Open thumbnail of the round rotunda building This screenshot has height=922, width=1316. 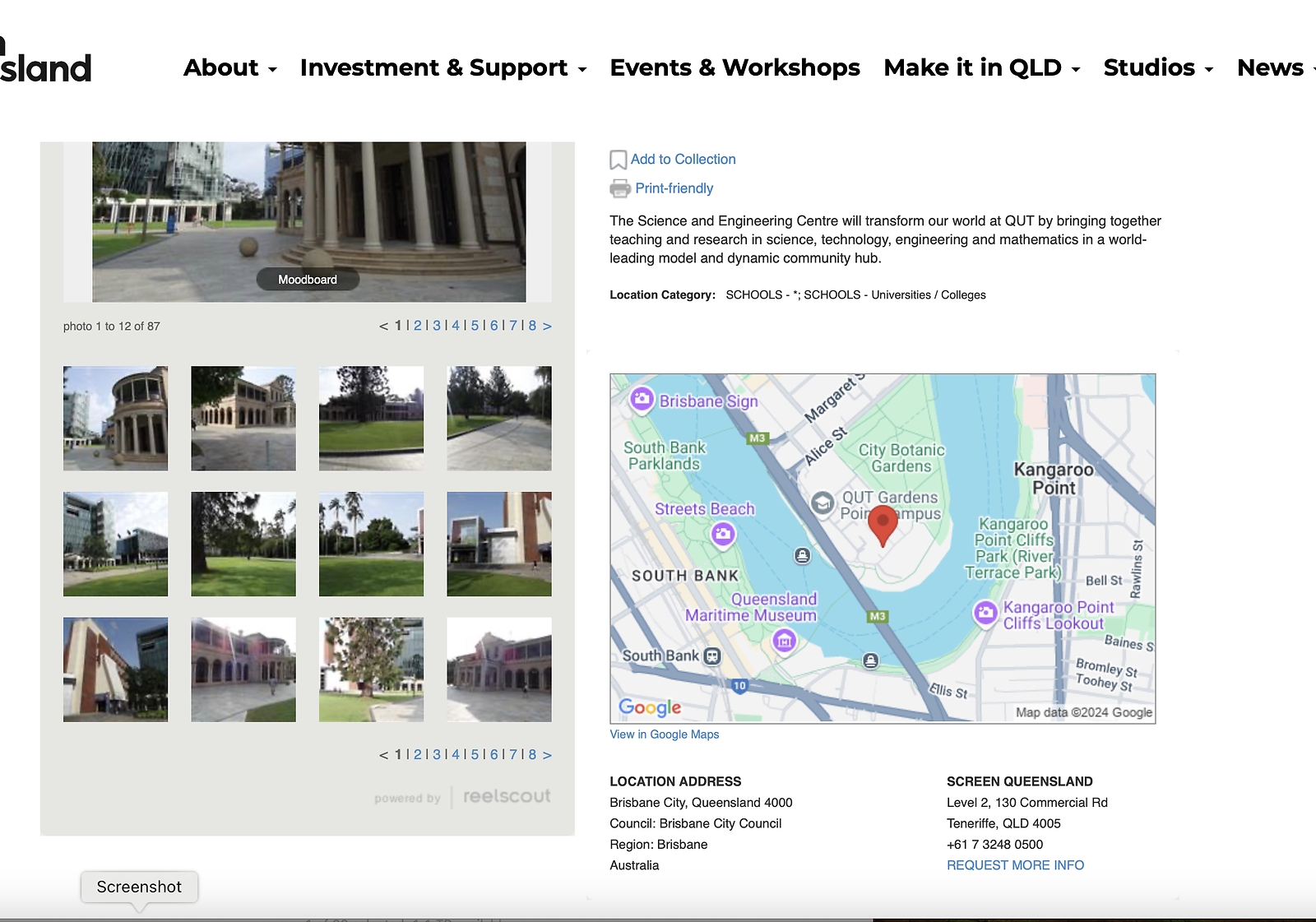[115, 418]
